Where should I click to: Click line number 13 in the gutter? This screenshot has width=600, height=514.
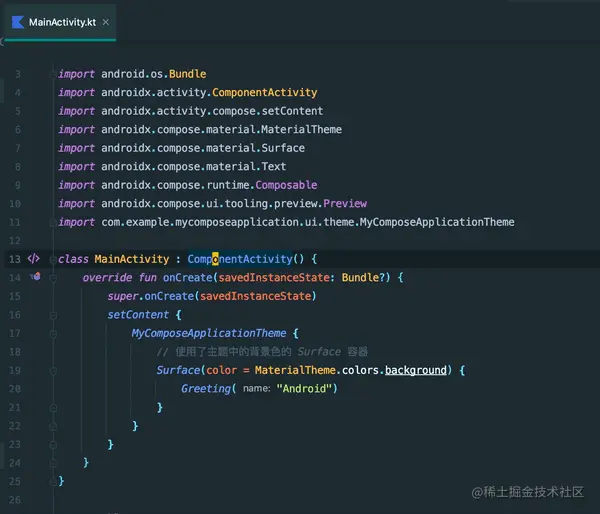(15, 259)
